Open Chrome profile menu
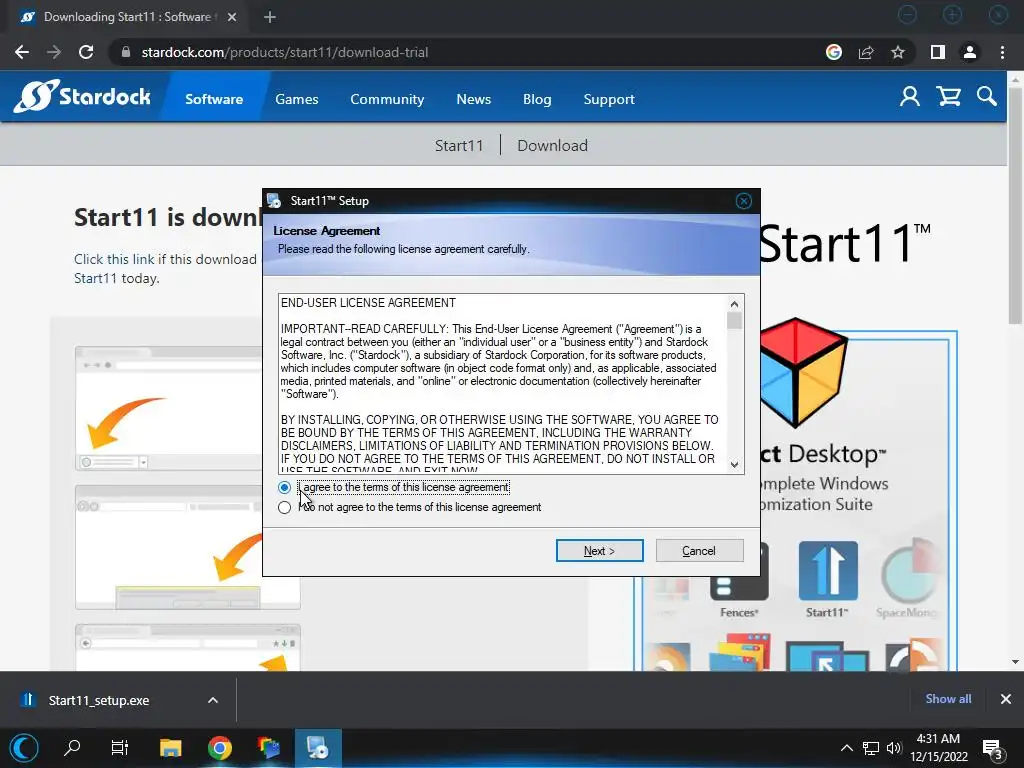1024x768 pixels. tap(970, 52)
